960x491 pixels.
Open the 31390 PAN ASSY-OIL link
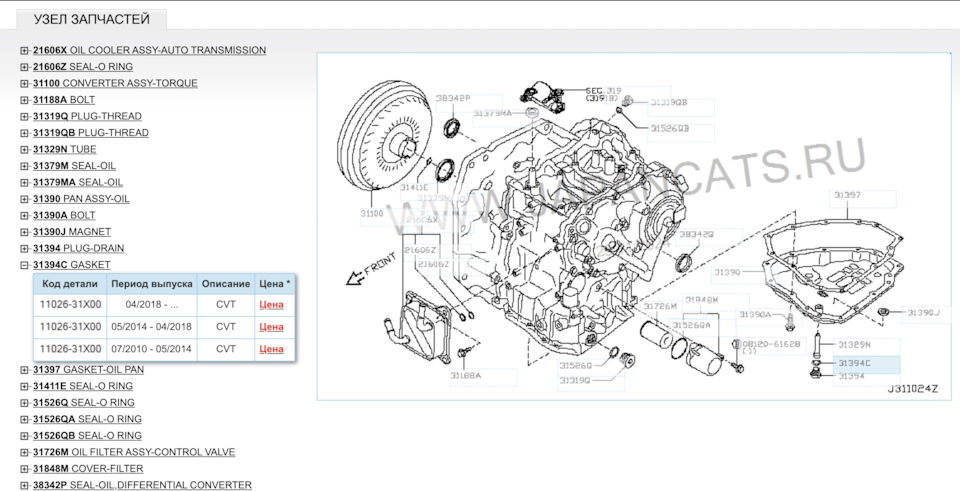(81, 199)
